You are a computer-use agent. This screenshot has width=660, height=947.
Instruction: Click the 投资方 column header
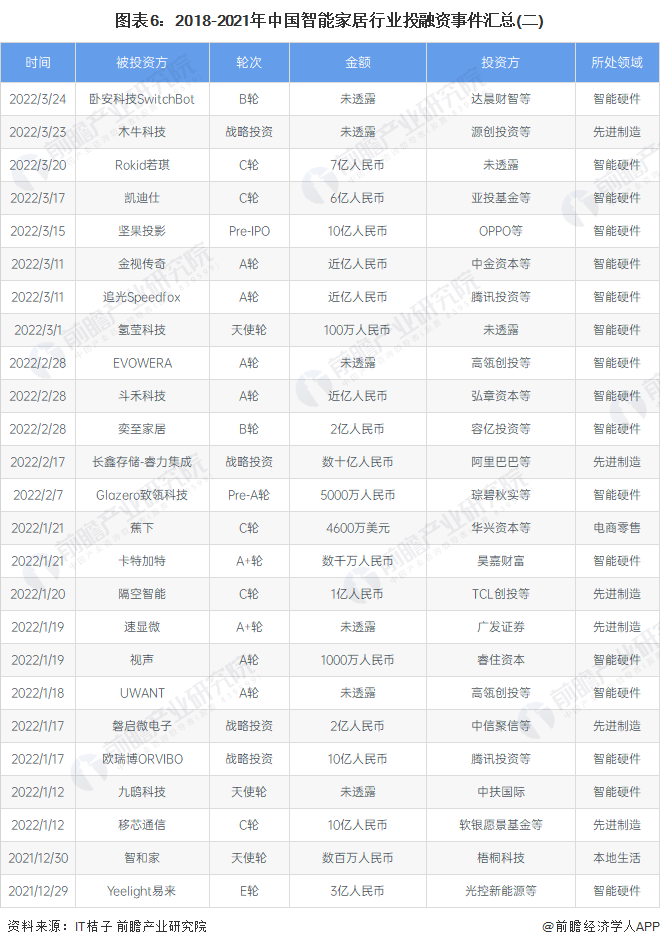[501, 62]
